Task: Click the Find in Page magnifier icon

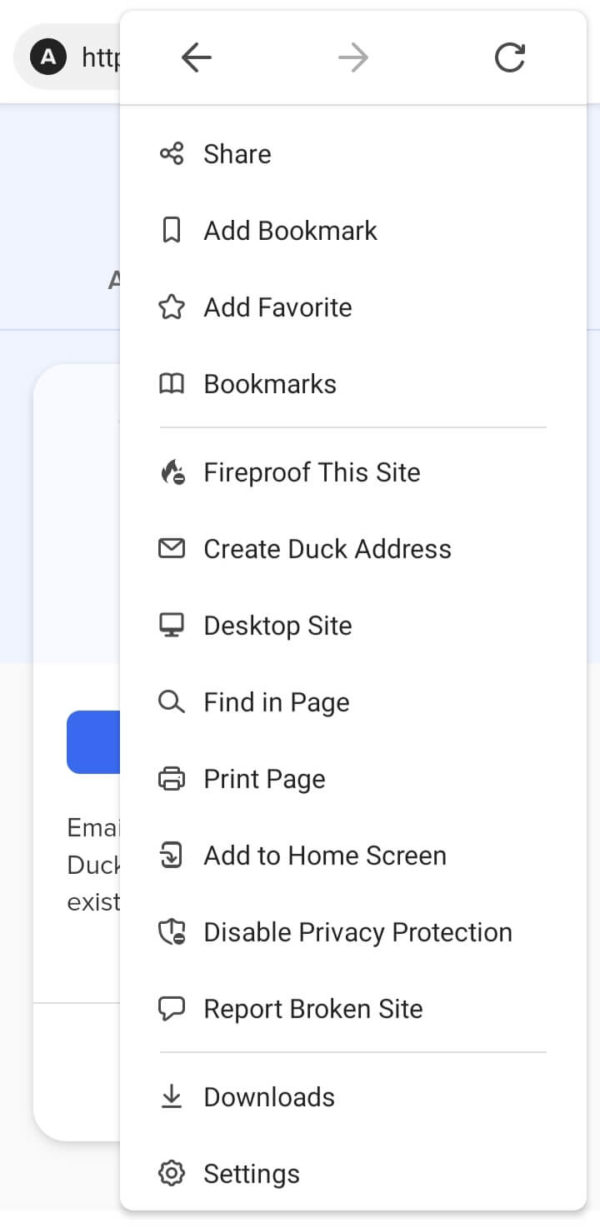Action: point(172,702)
